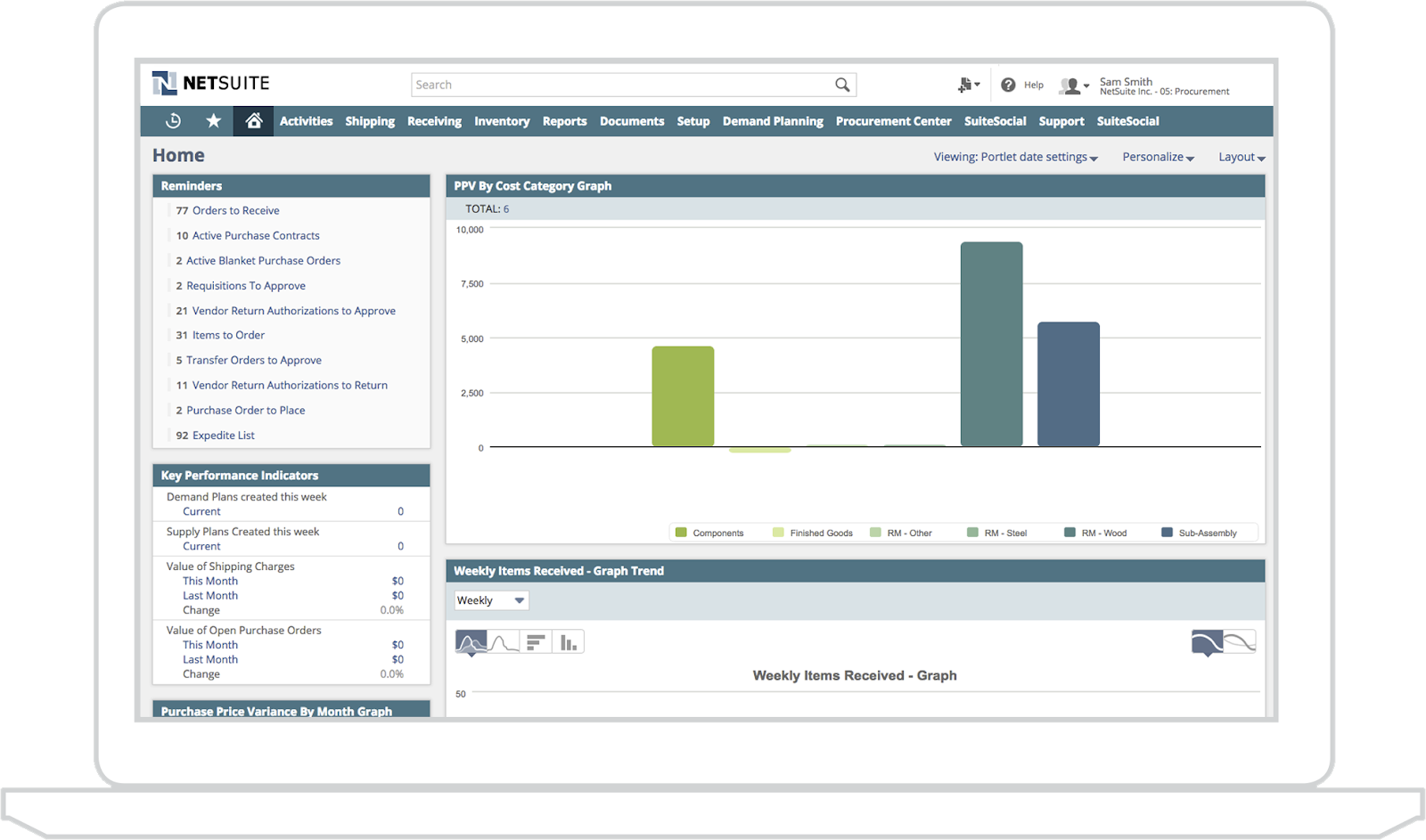Click Last Month under Open Purchase Orders

tap(210, 660)
